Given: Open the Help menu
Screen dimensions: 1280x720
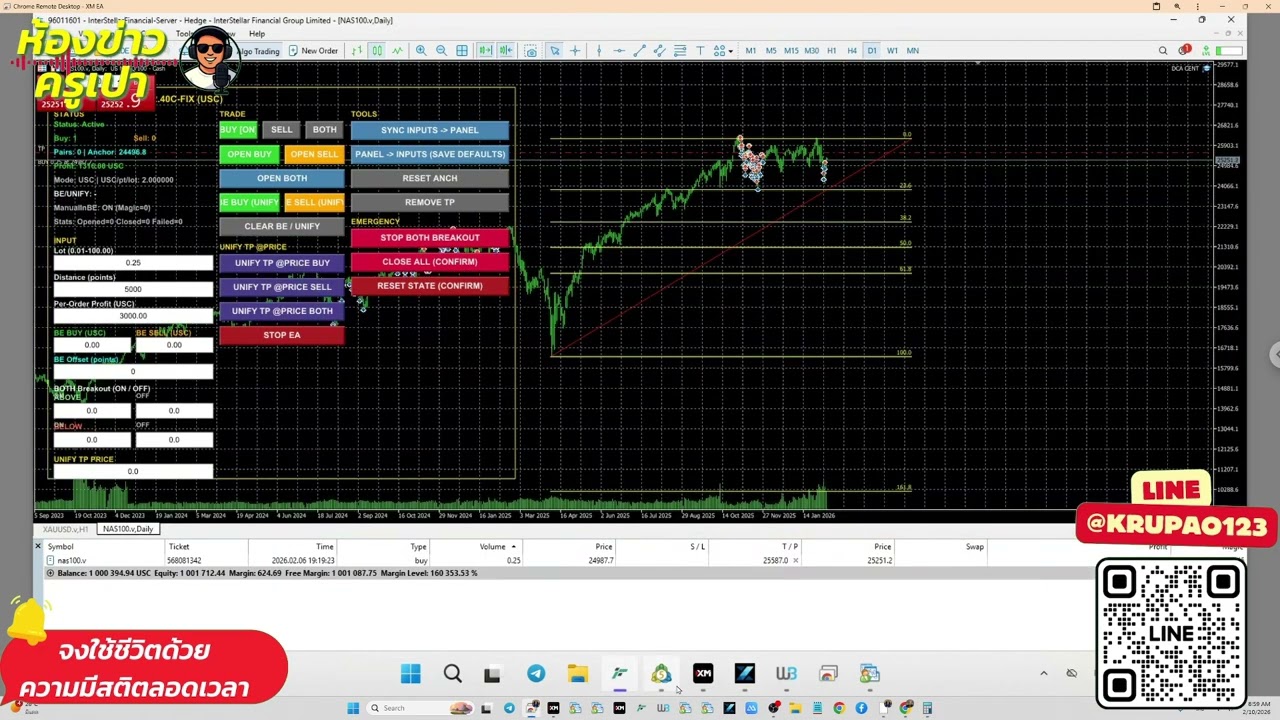Looking at the screenshot, I should pos(257,34).
